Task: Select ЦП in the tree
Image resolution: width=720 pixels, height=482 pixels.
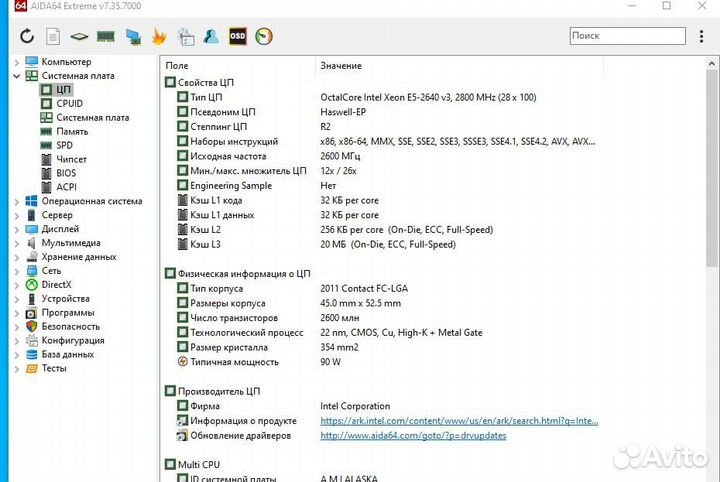Action: (63, 90)
